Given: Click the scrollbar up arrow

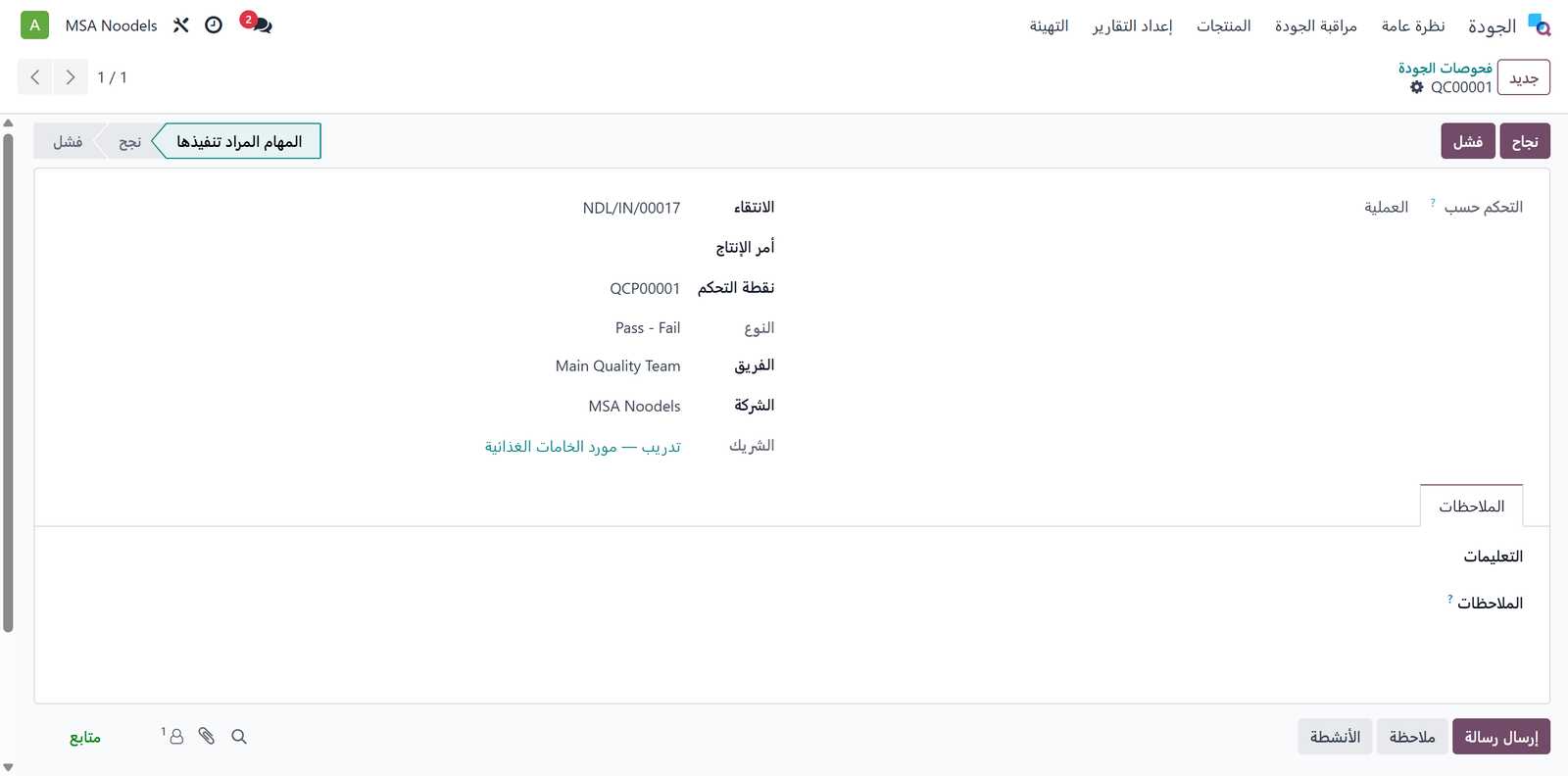Looking at the screenshot, I should 8,123.
